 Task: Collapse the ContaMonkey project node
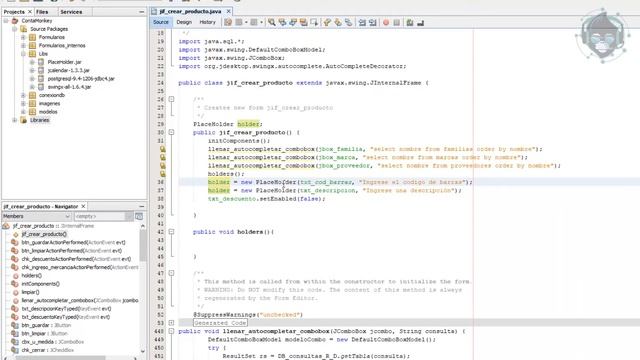click(6, 20)
